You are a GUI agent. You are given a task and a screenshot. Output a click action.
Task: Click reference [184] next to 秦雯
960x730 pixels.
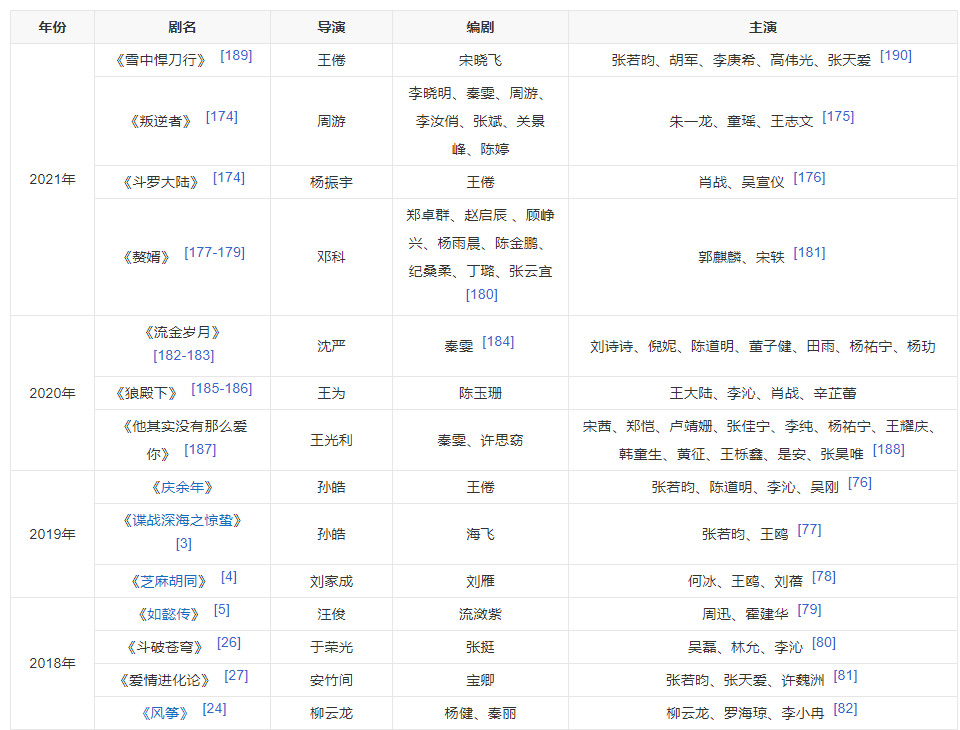[x=497, y=342]
